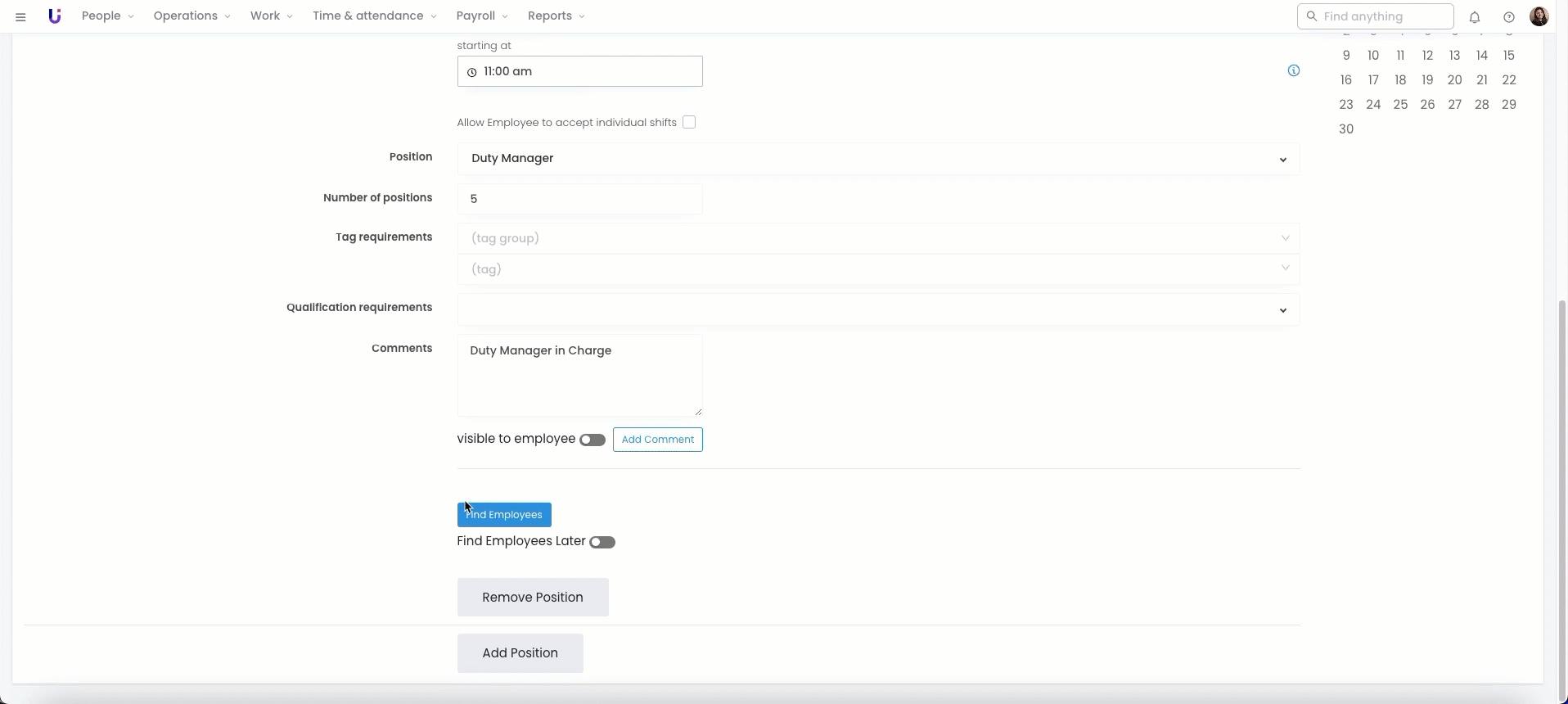Click the search magnifier icon

pyautogui.click(x=1312, y=16)
